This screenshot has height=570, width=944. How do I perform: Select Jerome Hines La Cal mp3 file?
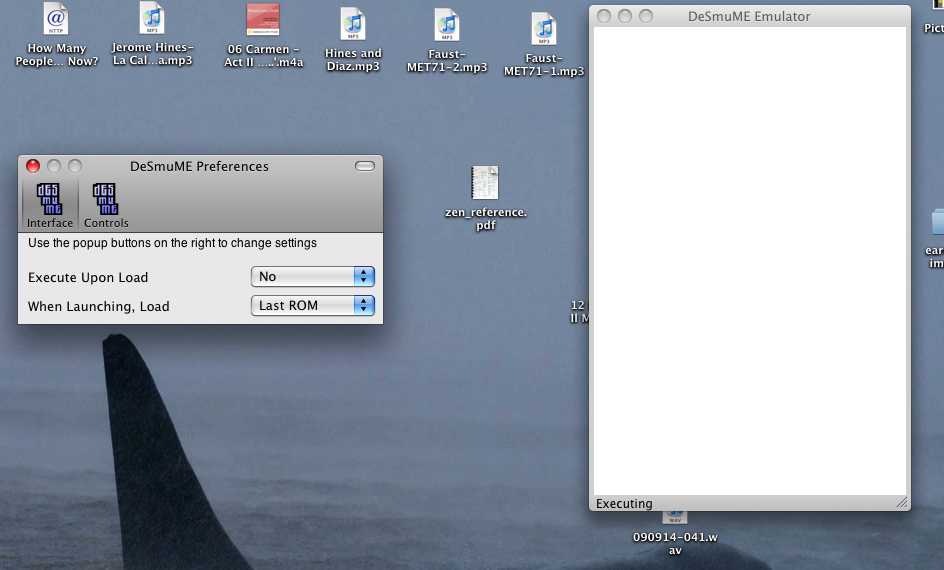[x=152, y=17]
